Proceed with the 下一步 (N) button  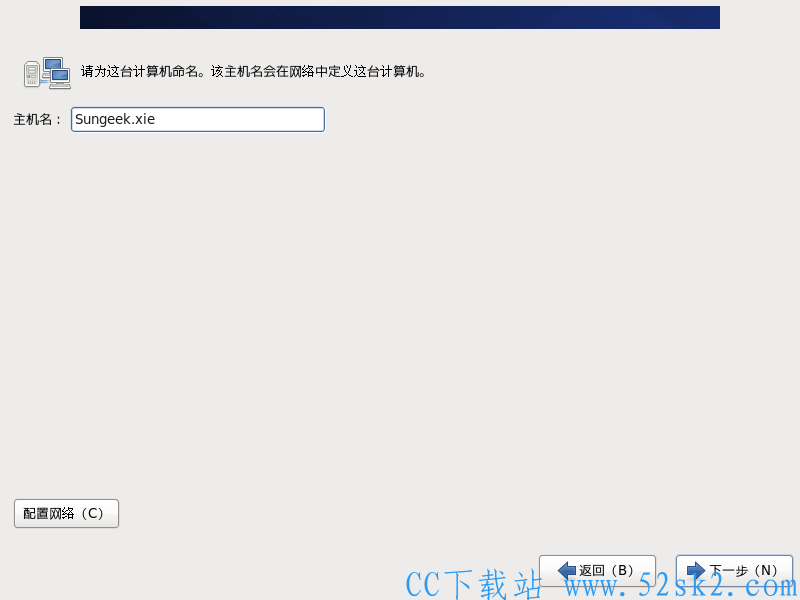pos(734,570)
